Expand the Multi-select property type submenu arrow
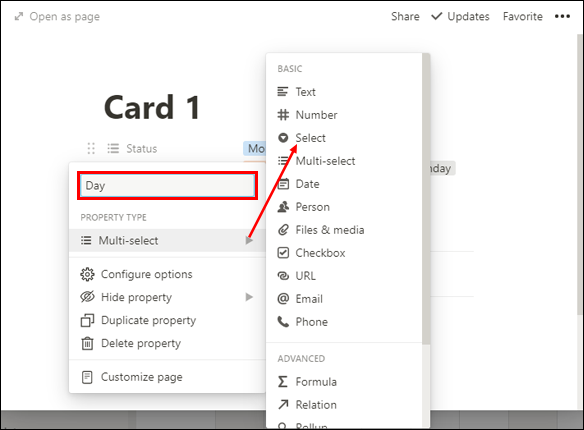This screenshot has height=430, width=584. [249, 241]
